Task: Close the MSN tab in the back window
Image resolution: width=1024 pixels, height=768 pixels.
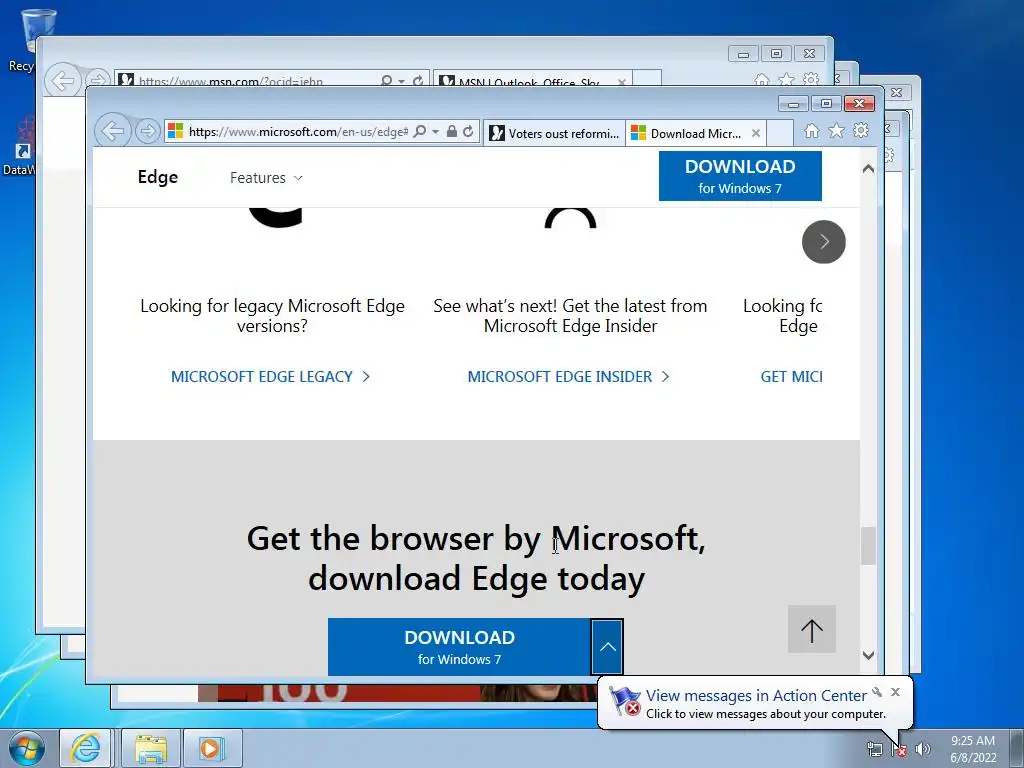Action: tap(622, 82)
